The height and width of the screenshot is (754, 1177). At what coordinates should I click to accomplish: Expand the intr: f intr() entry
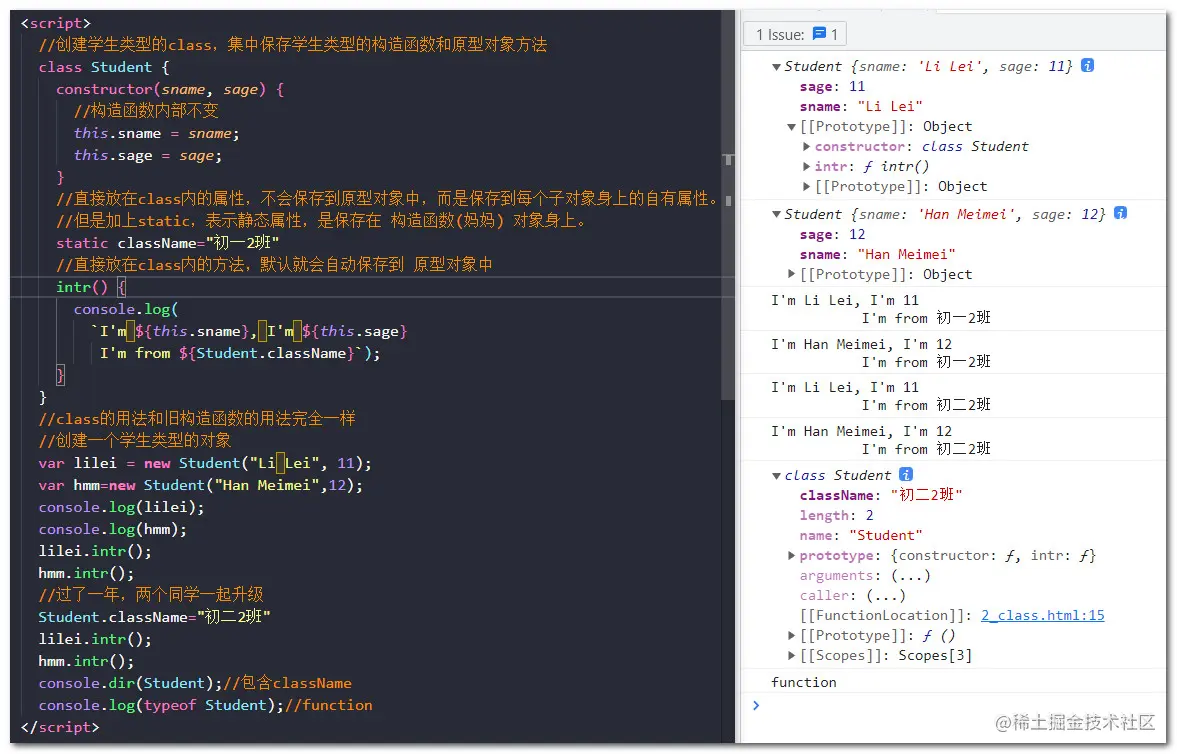pos(806,167)
